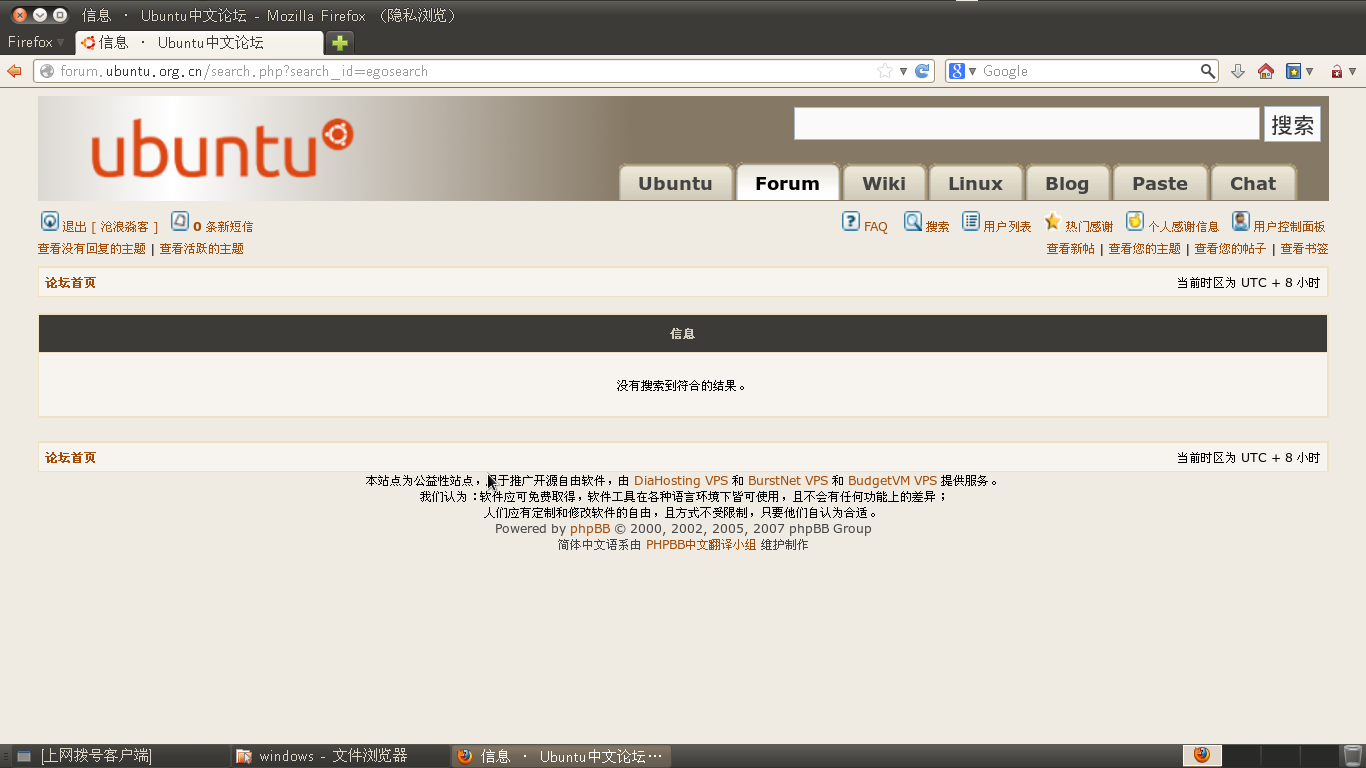Open the Ubuntu navigation tab
This screenshot has width=1366, height=768.
click(x=675, y=183)
